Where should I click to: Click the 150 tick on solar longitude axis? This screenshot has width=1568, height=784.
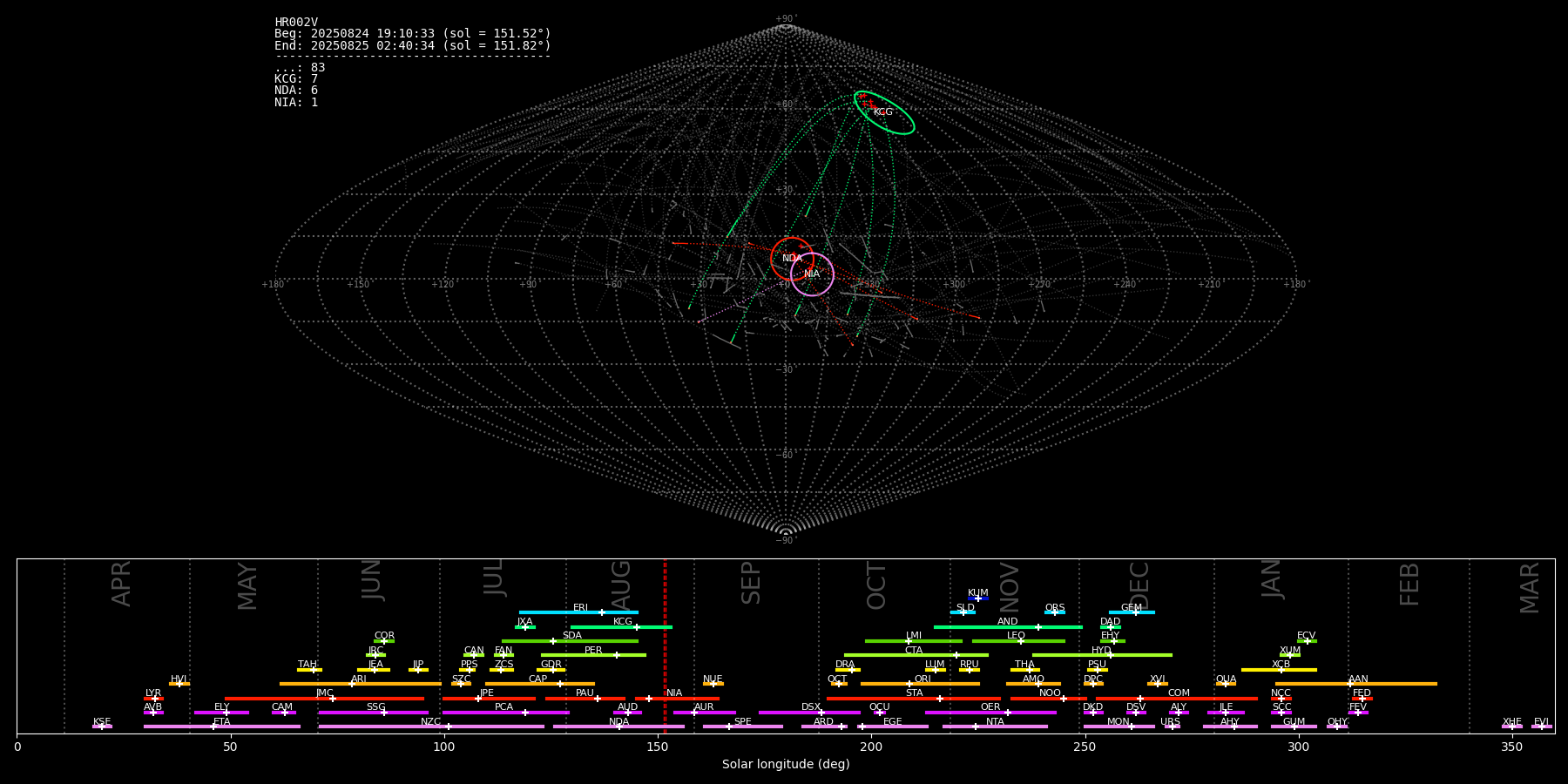click(658, 747)
